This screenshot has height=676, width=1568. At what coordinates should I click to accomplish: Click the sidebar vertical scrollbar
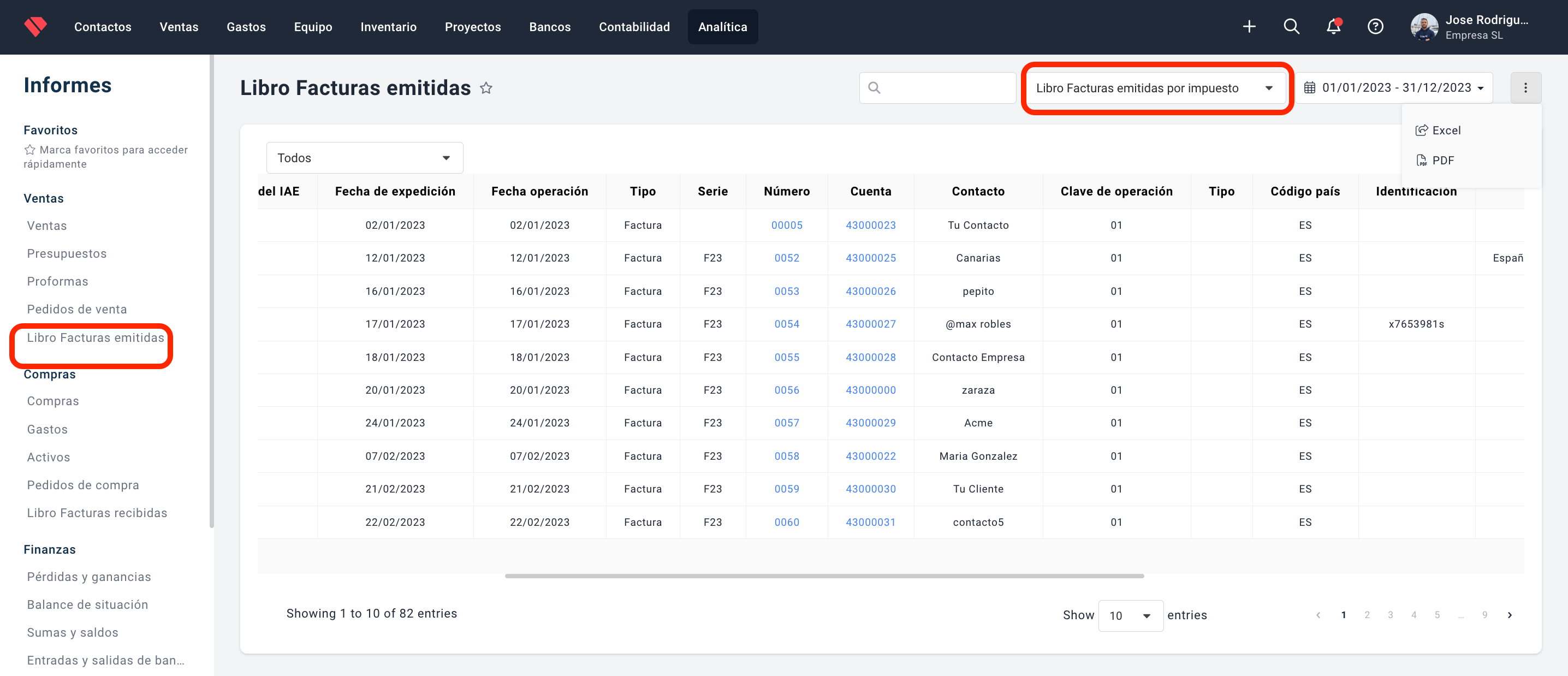click(211, 291)
